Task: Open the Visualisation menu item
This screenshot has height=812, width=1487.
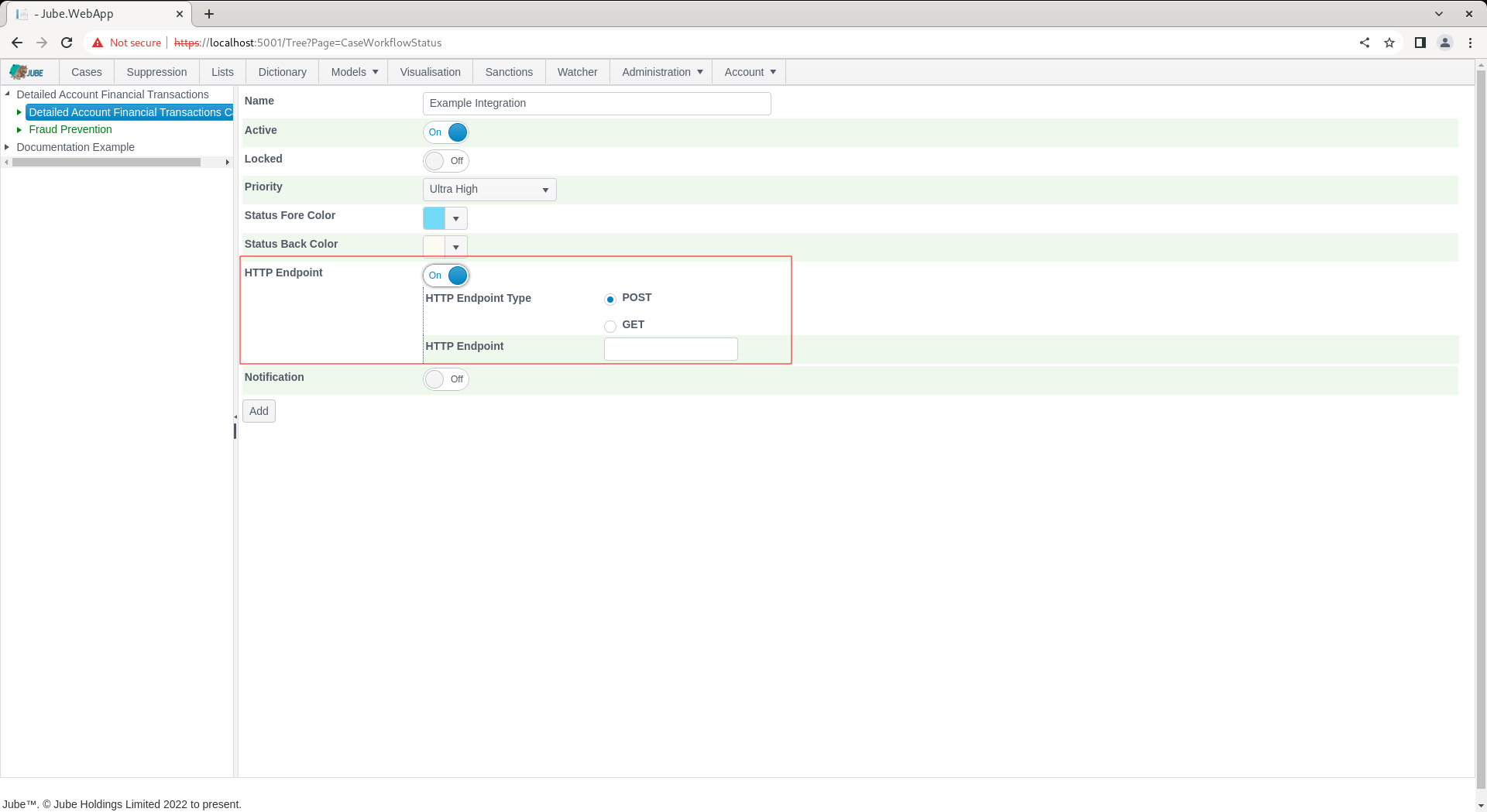Action: click(431, 72)
